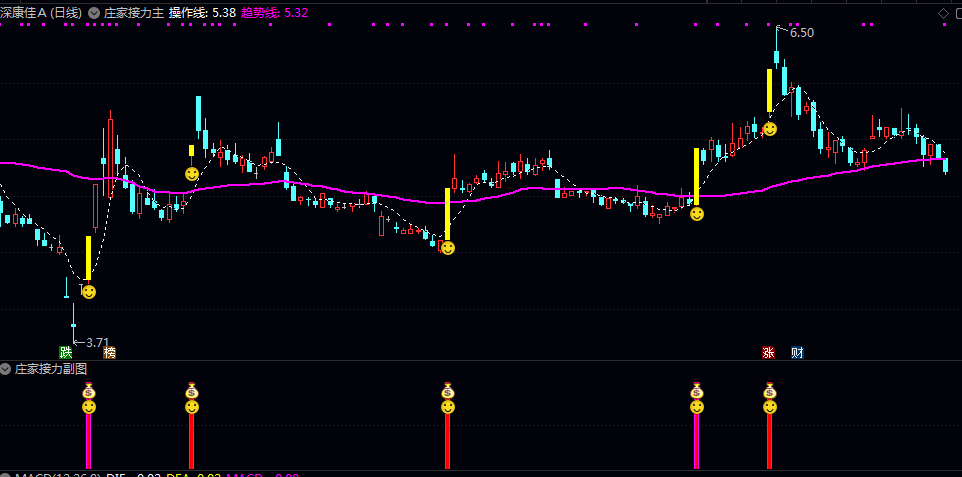
Task: Click fifth pink signal bar in 庄家接力副图
Action: tap(769, 441)
